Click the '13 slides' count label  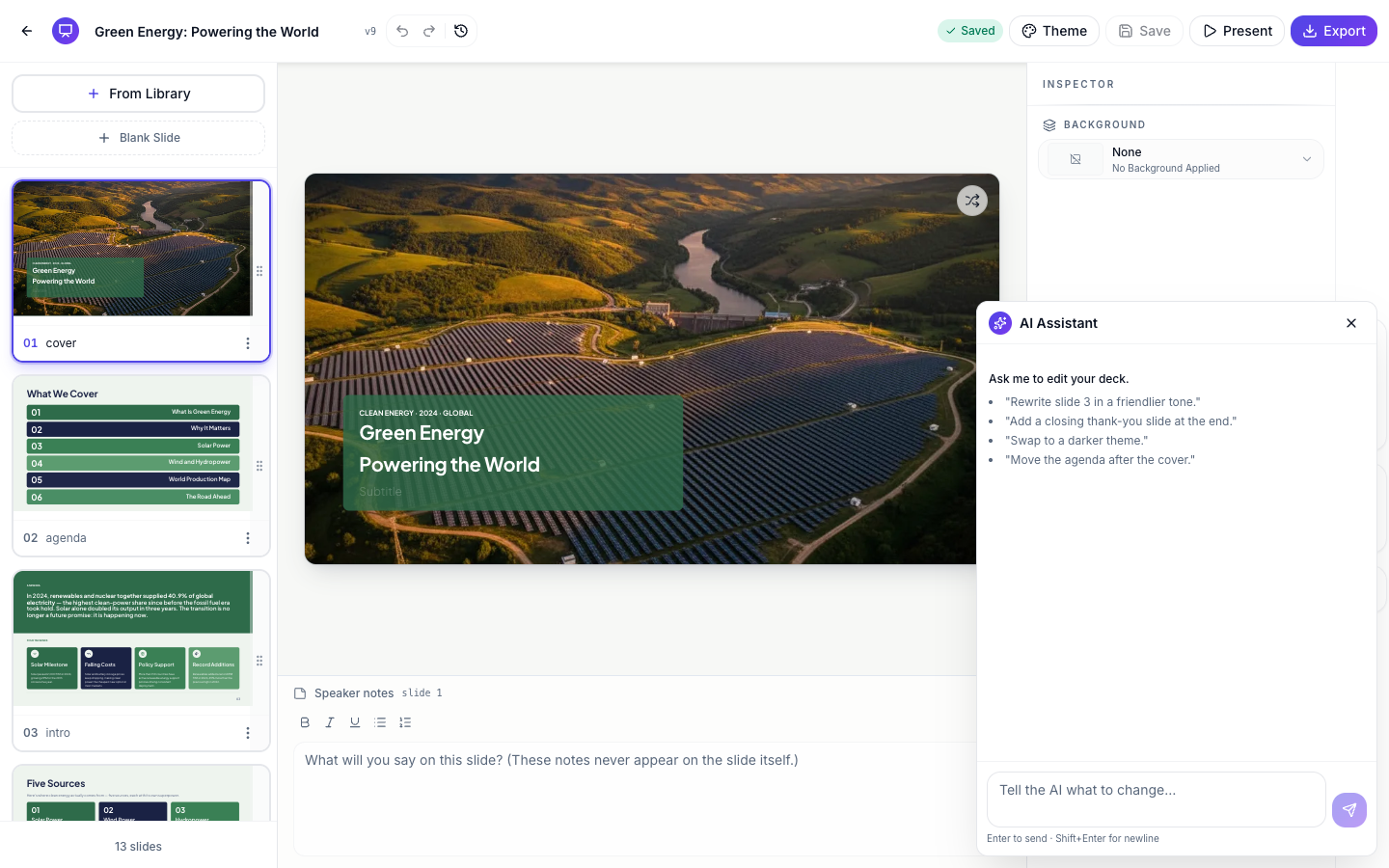click(x=138, y=847)
